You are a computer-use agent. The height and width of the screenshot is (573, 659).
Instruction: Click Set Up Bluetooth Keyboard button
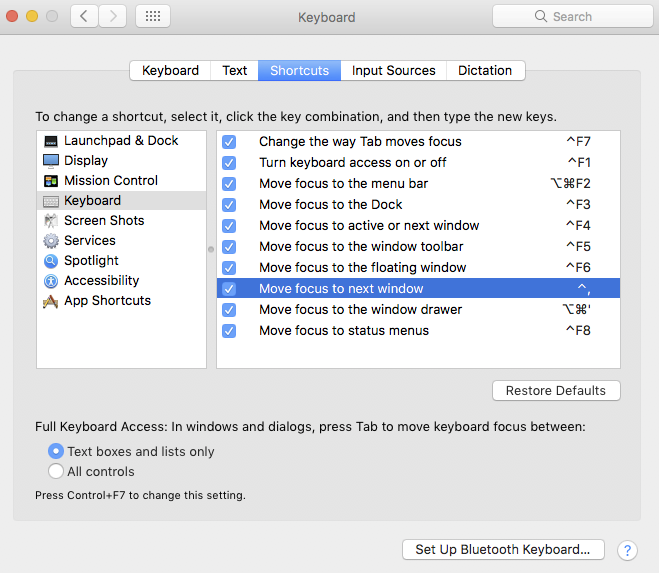[503, 549]
